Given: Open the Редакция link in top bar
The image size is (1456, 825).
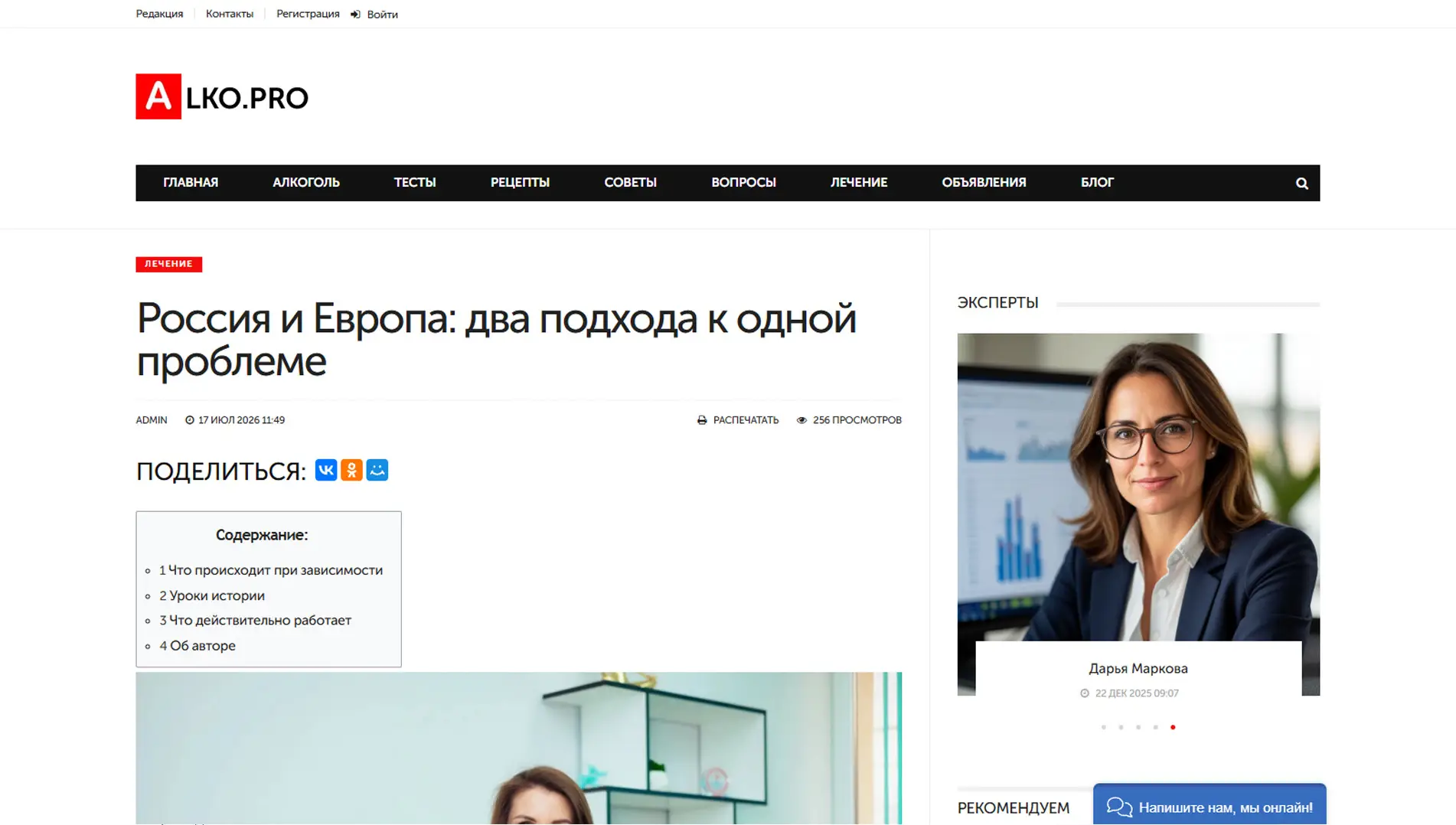Looking at the screenshot, I should pos(159,14).
